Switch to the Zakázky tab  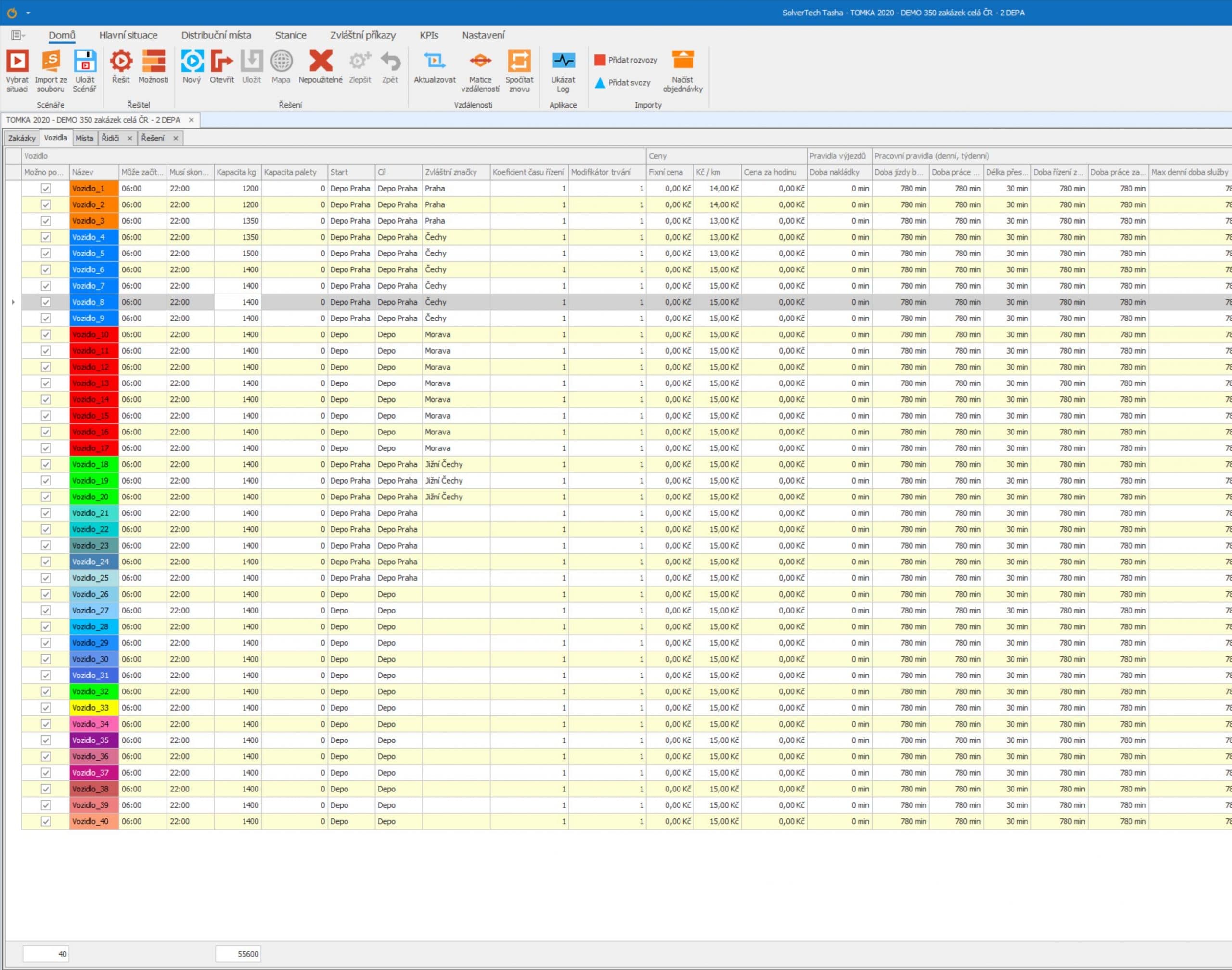pos(22,138)
